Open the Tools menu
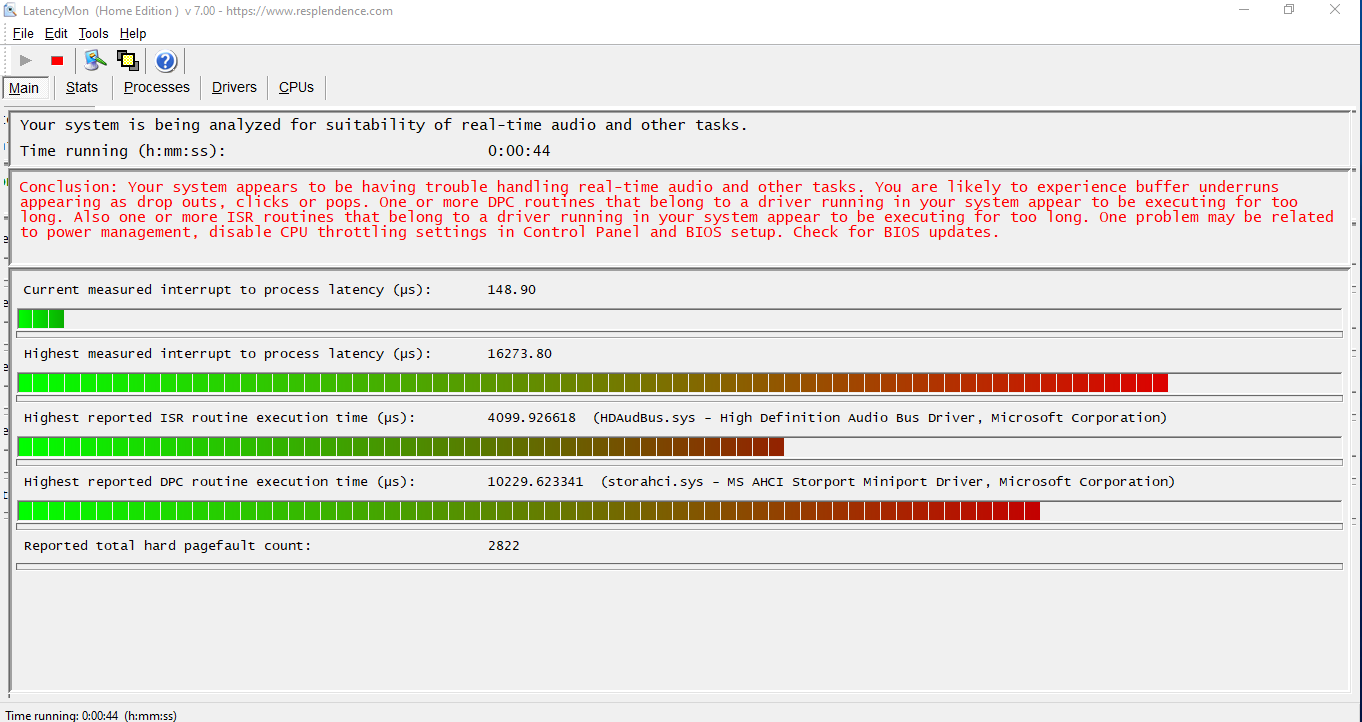This screenshot has width=1362, height=722. point(93,34)
